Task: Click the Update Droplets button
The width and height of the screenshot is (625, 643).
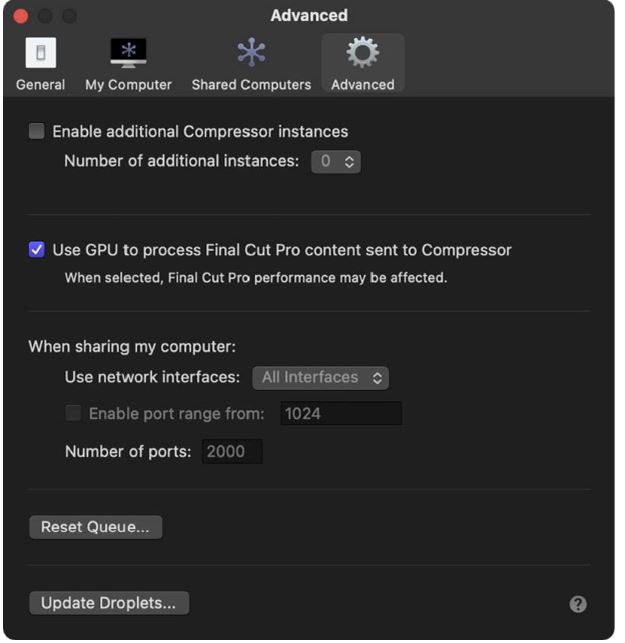Action: (x=108, y=603)
